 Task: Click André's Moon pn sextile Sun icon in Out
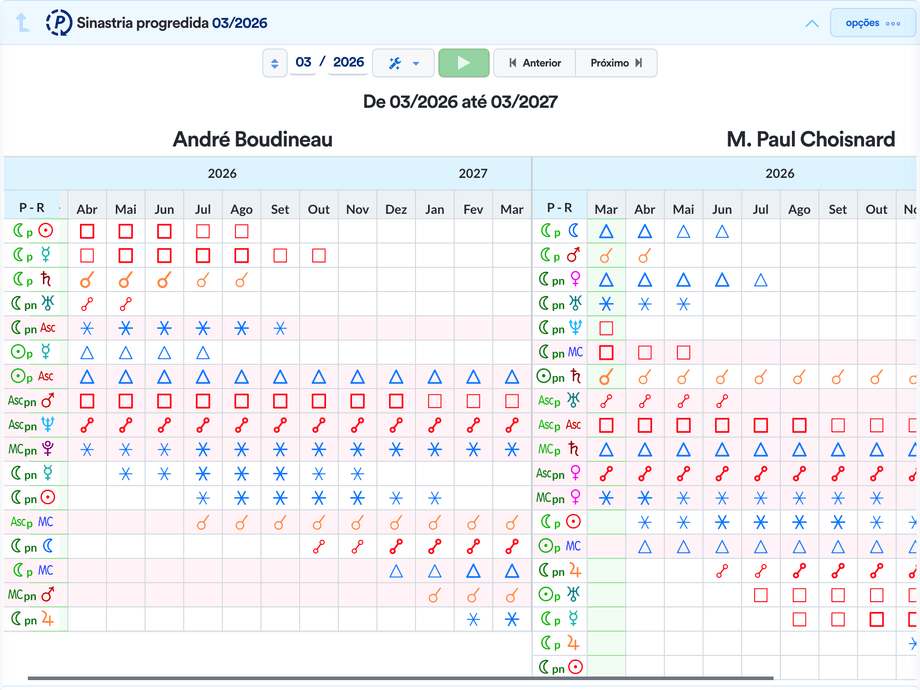[319, 499]
